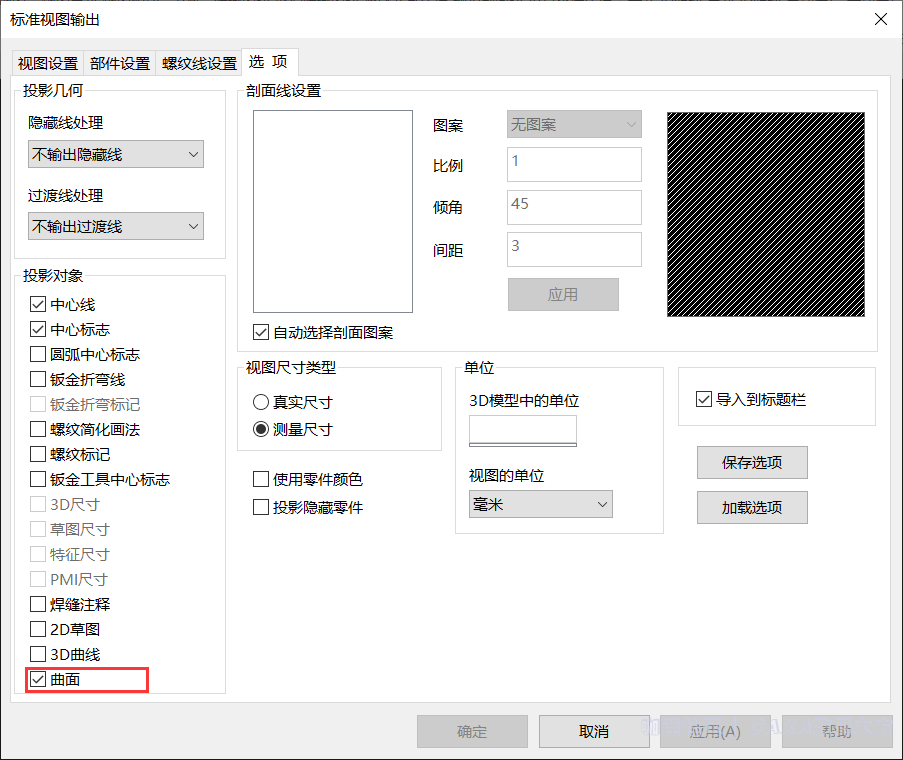Go to the 螺纹线设置 tab

point(199,63)
